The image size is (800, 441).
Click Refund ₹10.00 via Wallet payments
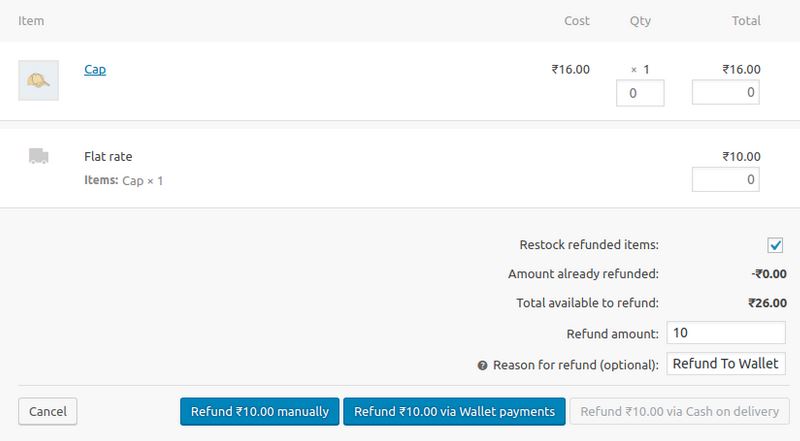[x=454, y=411]
